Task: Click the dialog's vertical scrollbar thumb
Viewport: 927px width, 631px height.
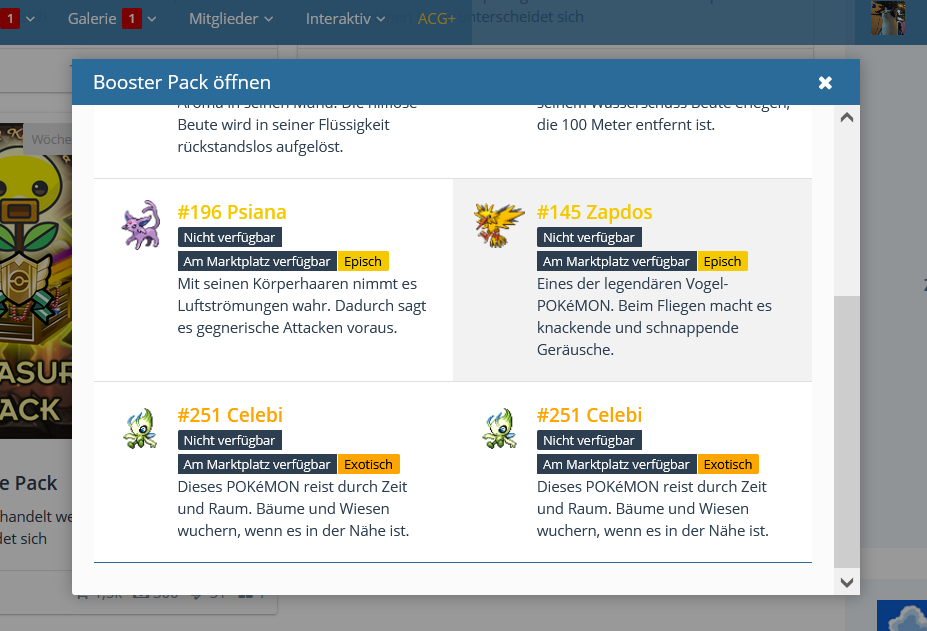Action: pyautogui.click(x=846, y=430)
